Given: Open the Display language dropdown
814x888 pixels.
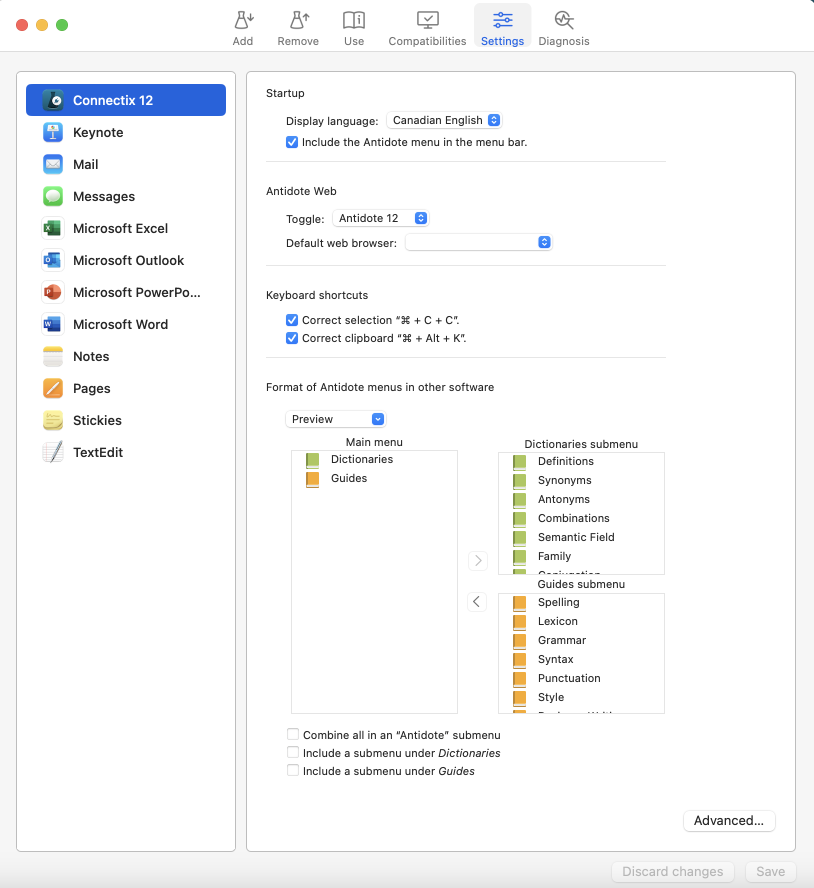Looking at the screenshot, I should (445, 119).
